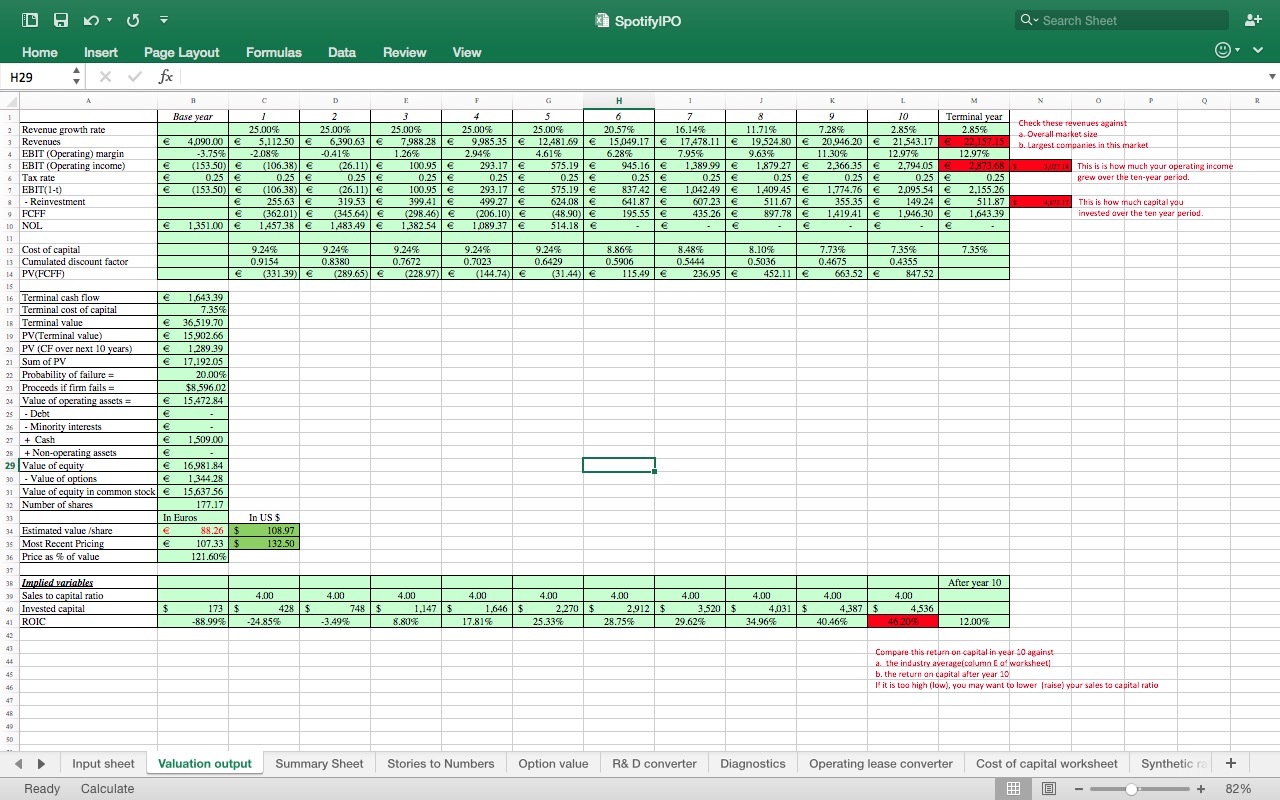
Task: Toggle the smiley feedback icon near the ribbon
Action: coord(1221,48)
